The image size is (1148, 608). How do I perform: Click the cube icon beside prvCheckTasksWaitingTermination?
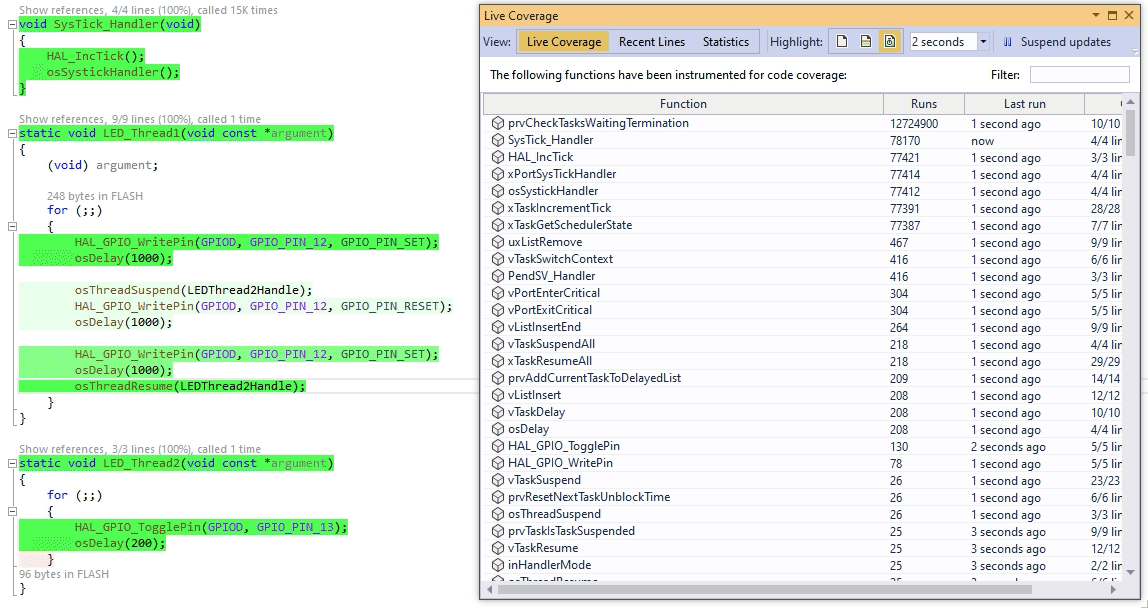pyautogui.click(x=498, y=123)
